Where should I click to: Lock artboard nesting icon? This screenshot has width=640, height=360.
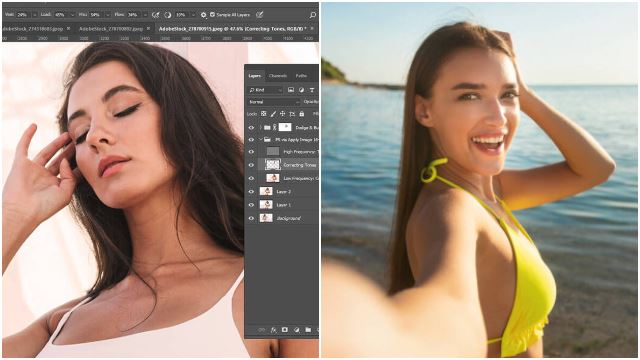(292, 114)
